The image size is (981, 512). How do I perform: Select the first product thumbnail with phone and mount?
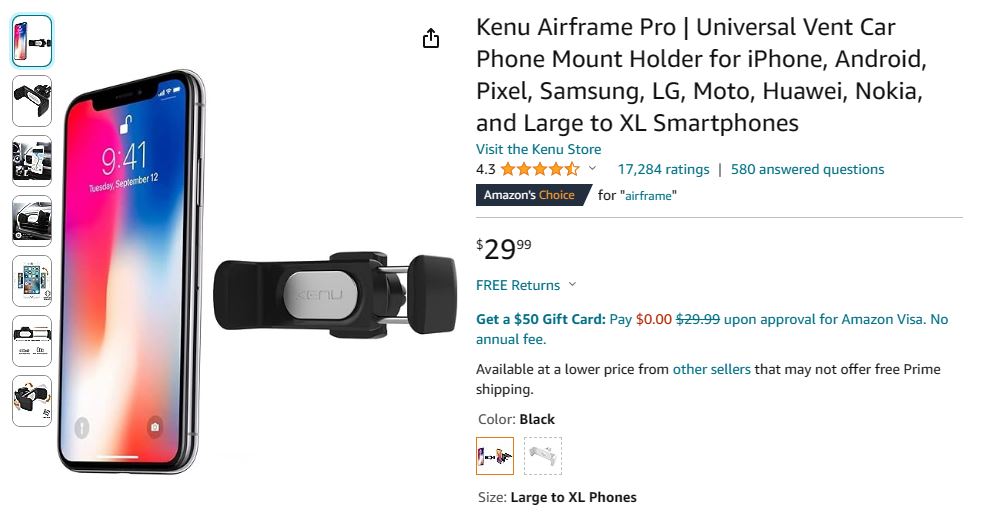[x=32, y=42]
